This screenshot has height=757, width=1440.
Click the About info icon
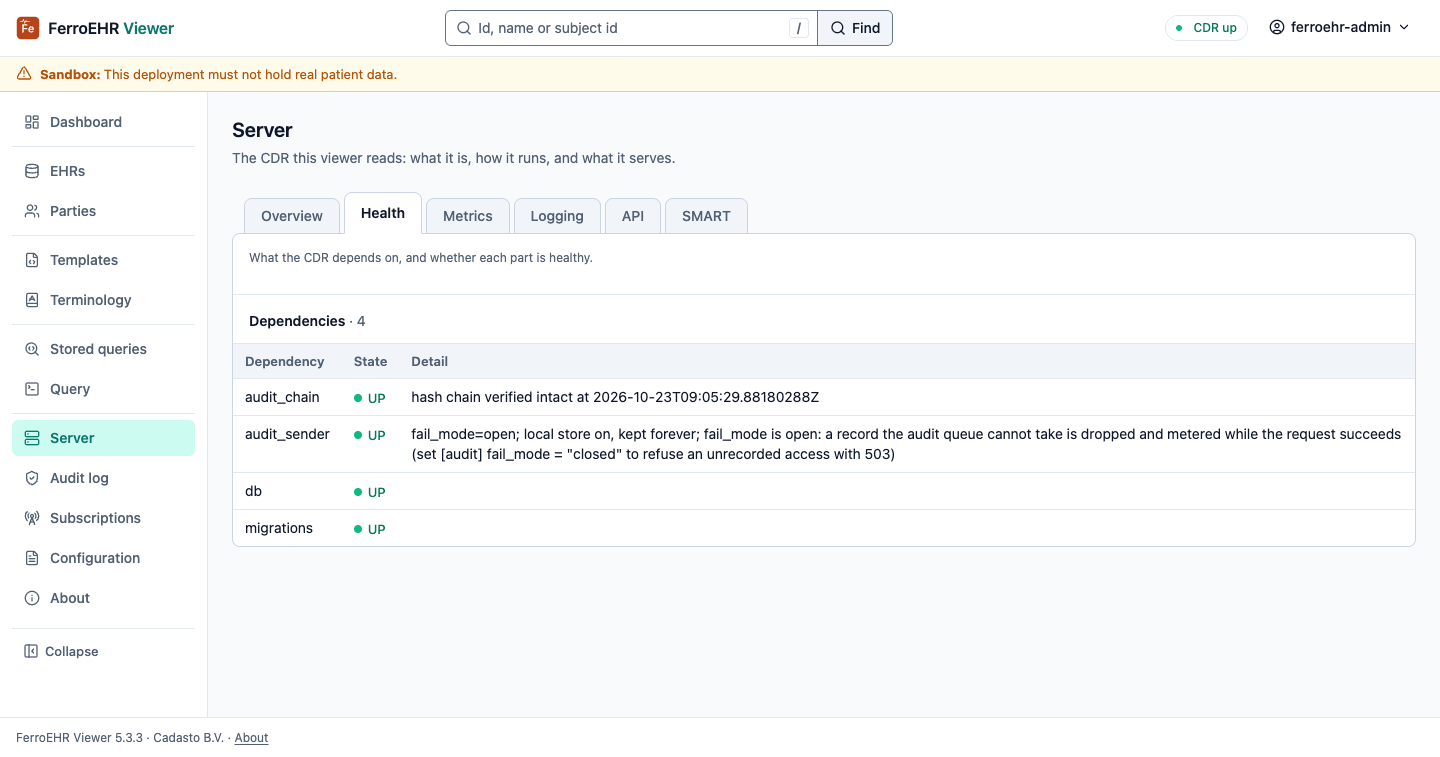pos(32,598)
